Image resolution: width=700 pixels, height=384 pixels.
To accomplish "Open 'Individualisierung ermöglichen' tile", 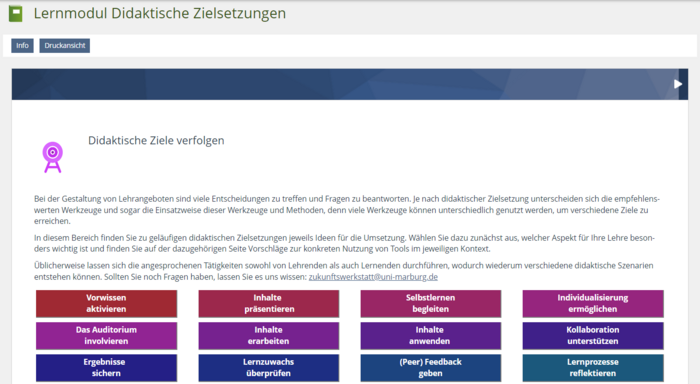I will pyautogui.click(x=593, y=304).
